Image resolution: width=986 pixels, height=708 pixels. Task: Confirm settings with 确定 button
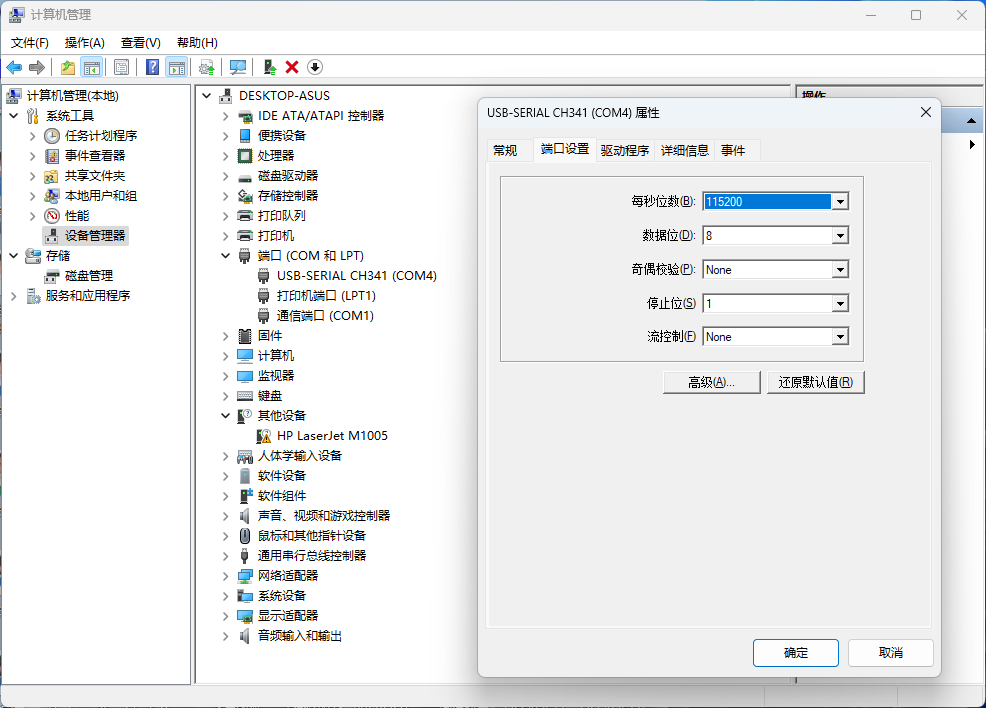795,653
